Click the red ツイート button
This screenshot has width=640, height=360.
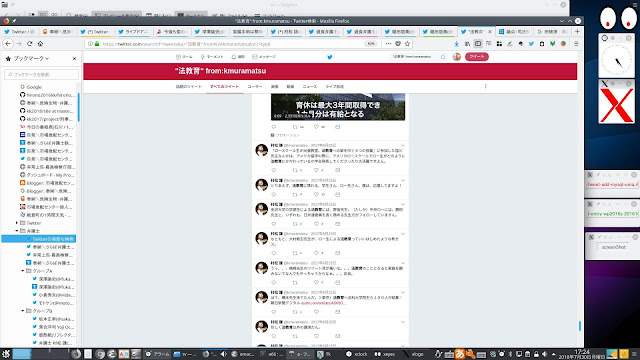(477, 57)
